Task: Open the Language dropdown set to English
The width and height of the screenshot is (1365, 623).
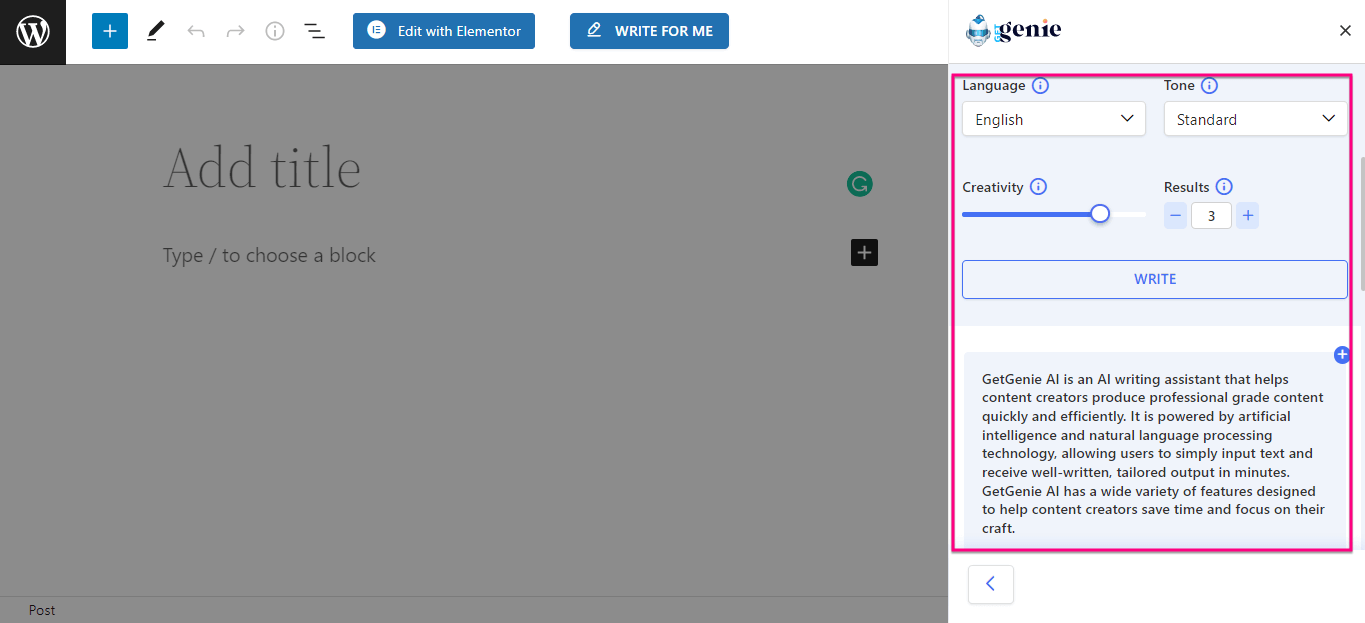Action: click(1054, 119)
